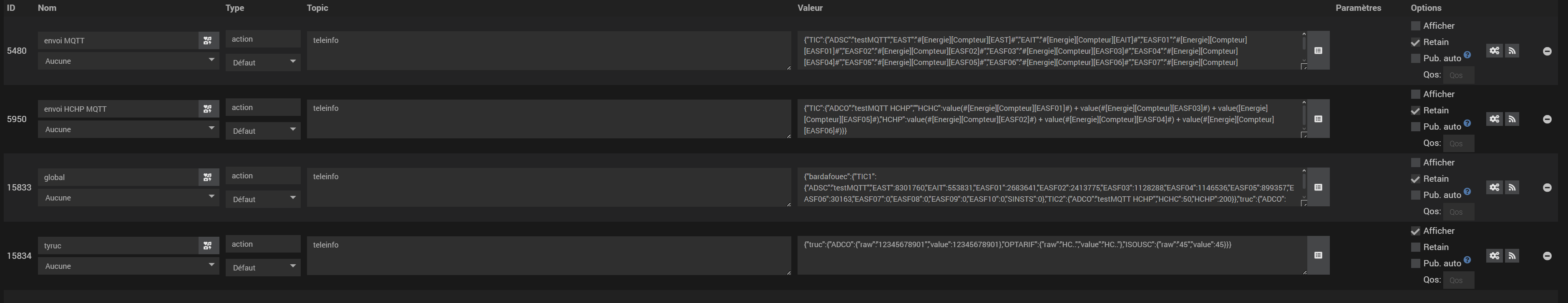Open icon picker for the global command

(x=208, y=178)
